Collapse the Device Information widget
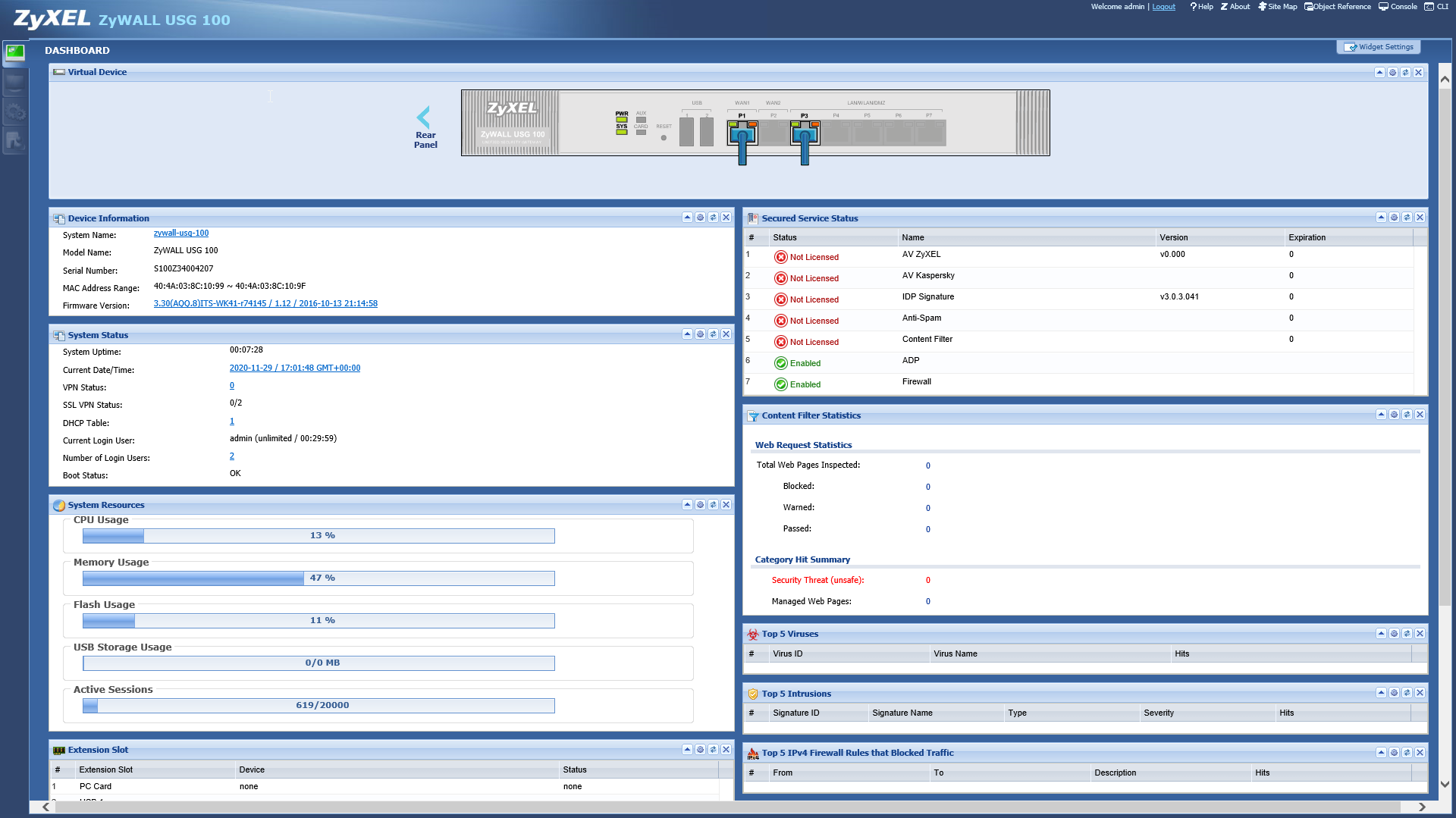Viewport: 1456px width, 818px height. point(687,218)
